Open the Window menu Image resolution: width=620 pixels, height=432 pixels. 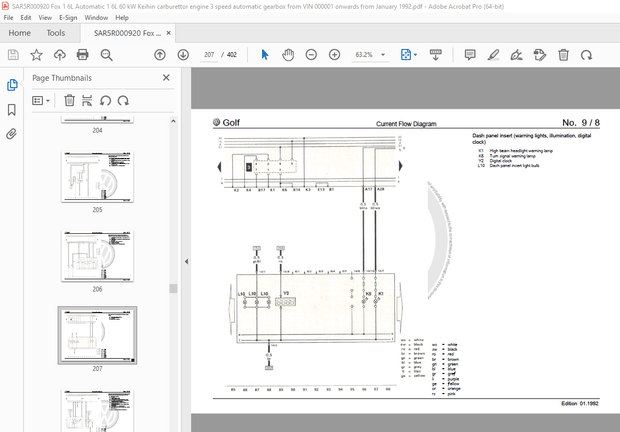tap(96, 18)
